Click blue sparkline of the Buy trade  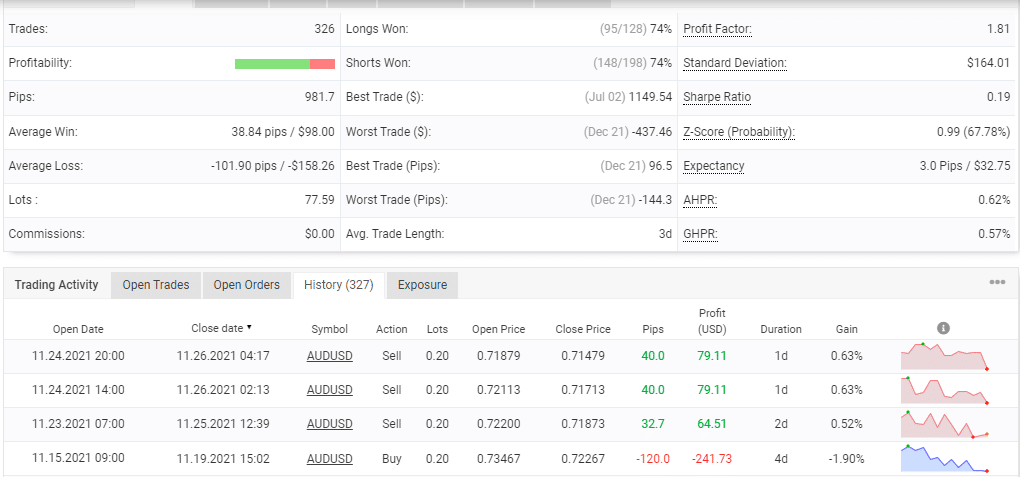click(x=944, y=459)
